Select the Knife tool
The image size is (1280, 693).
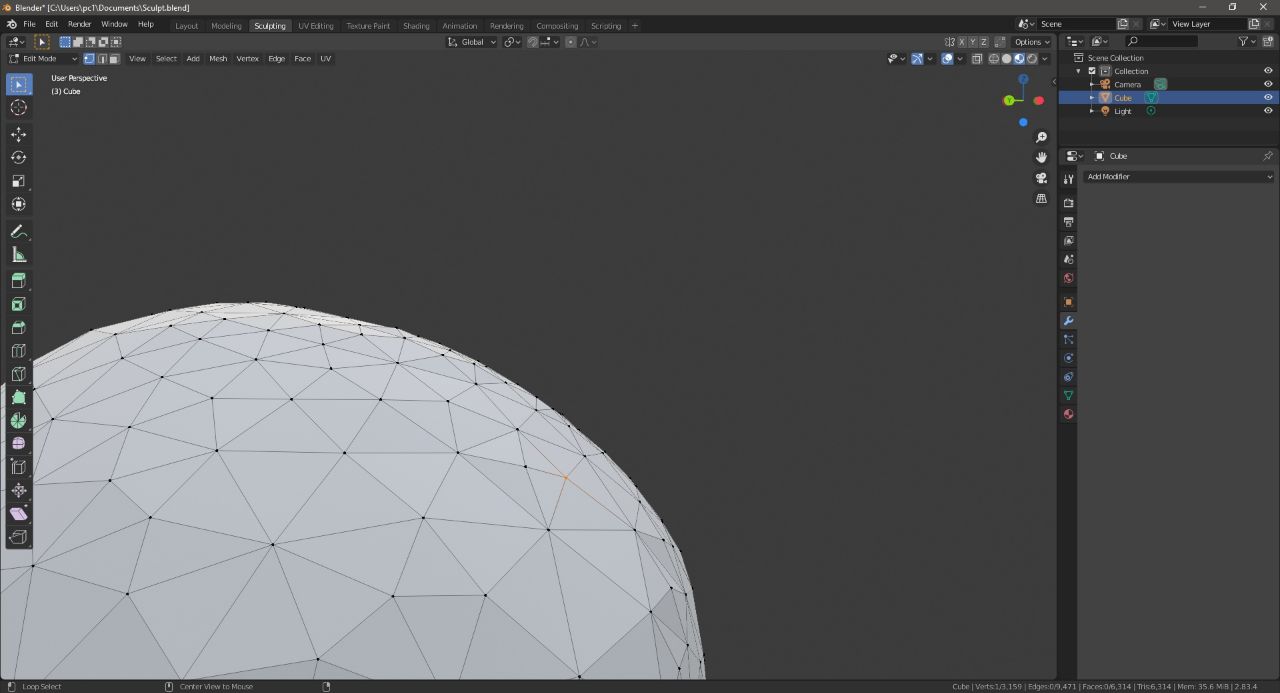click(19, 374)
